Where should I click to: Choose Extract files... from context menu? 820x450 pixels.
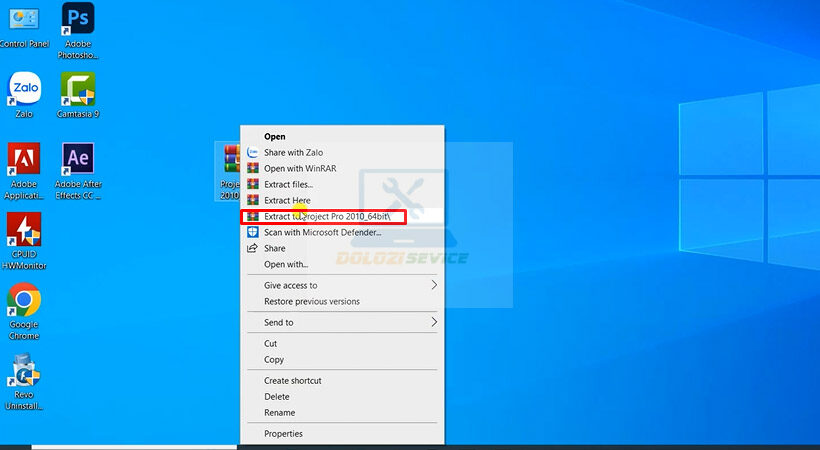[288, 184]
